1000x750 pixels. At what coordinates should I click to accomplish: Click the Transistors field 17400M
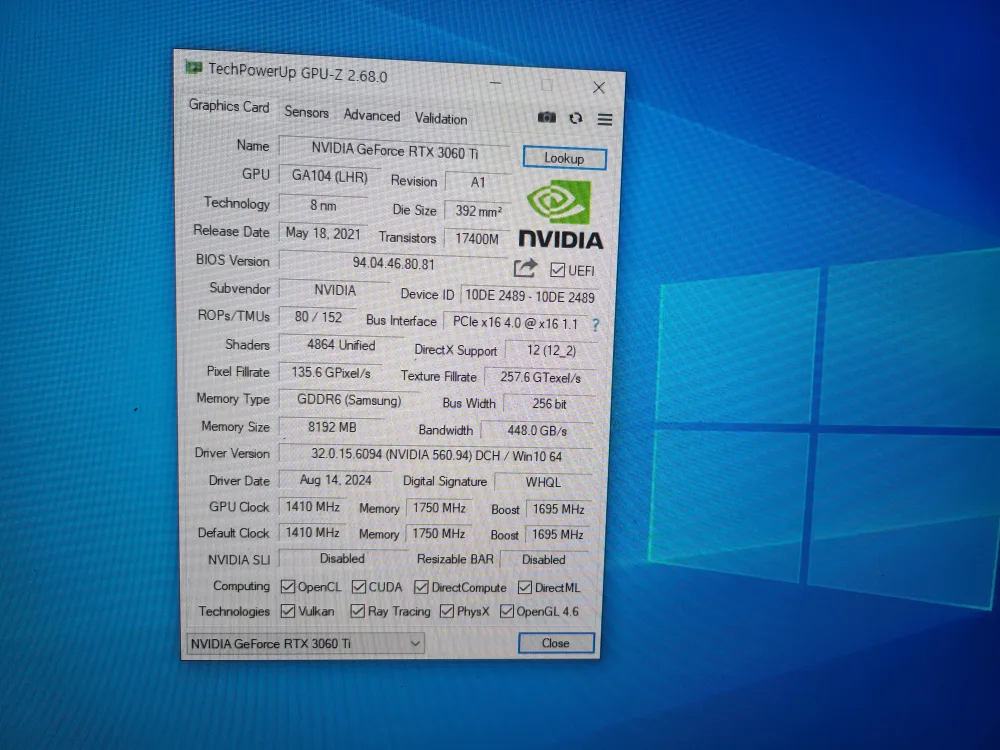(477, 239)
